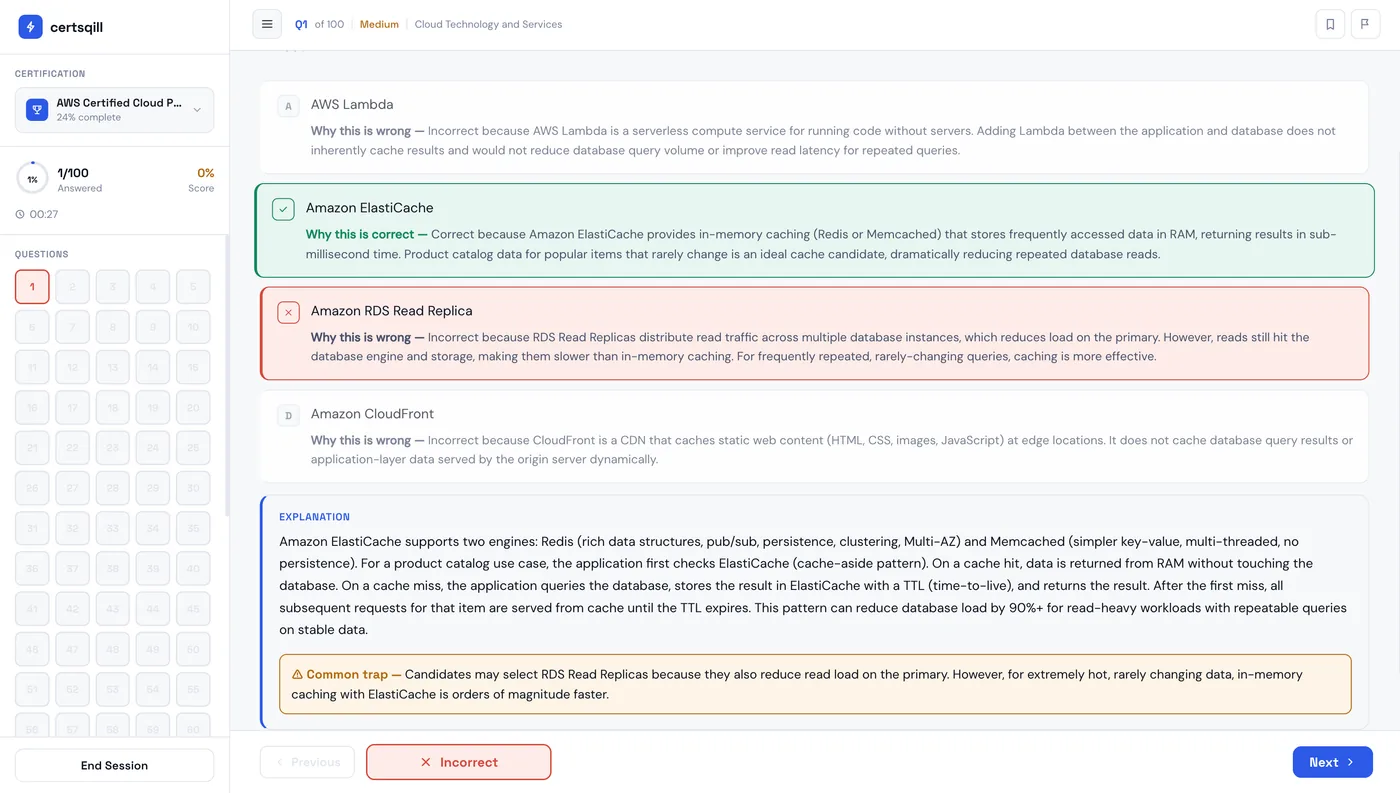Click the 24% complete text
The width and height of the screenshot is (1400, 793).
click(x=88, y=117)
